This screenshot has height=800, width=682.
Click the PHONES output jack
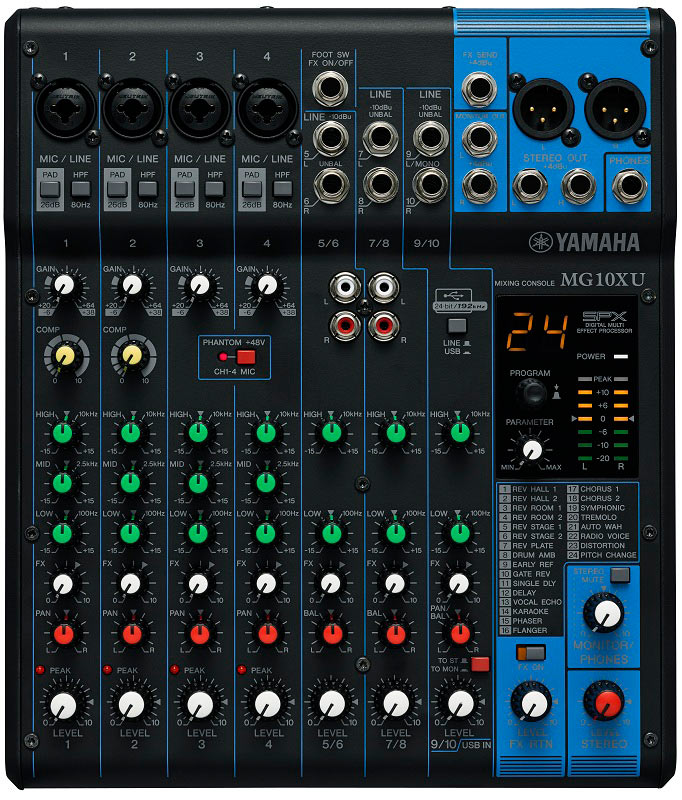628,186
